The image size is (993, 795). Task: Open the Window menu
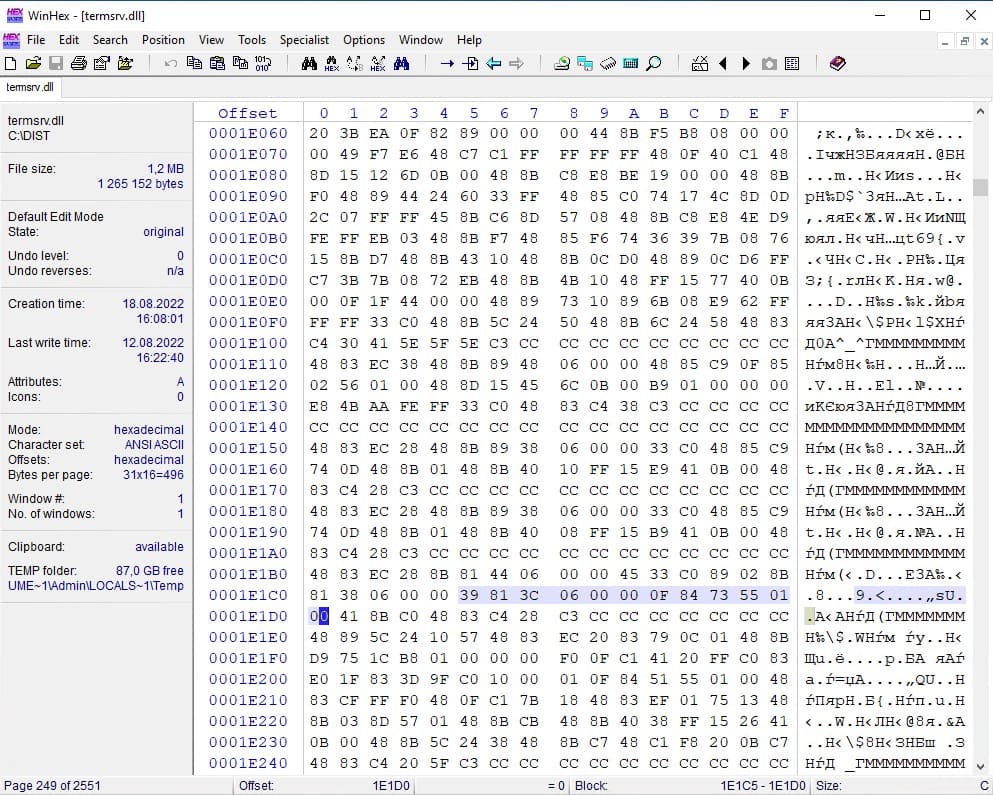(421, 40)
